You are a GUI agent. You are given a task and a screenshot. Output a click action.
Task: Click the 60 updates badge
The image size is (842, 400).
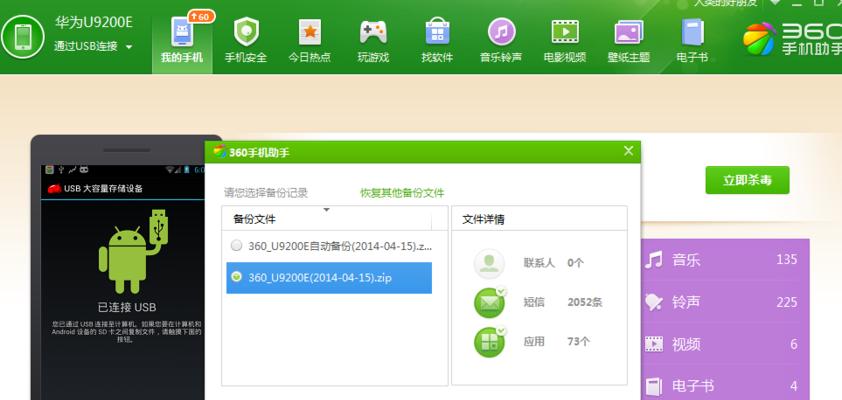[x=201, y=17]
